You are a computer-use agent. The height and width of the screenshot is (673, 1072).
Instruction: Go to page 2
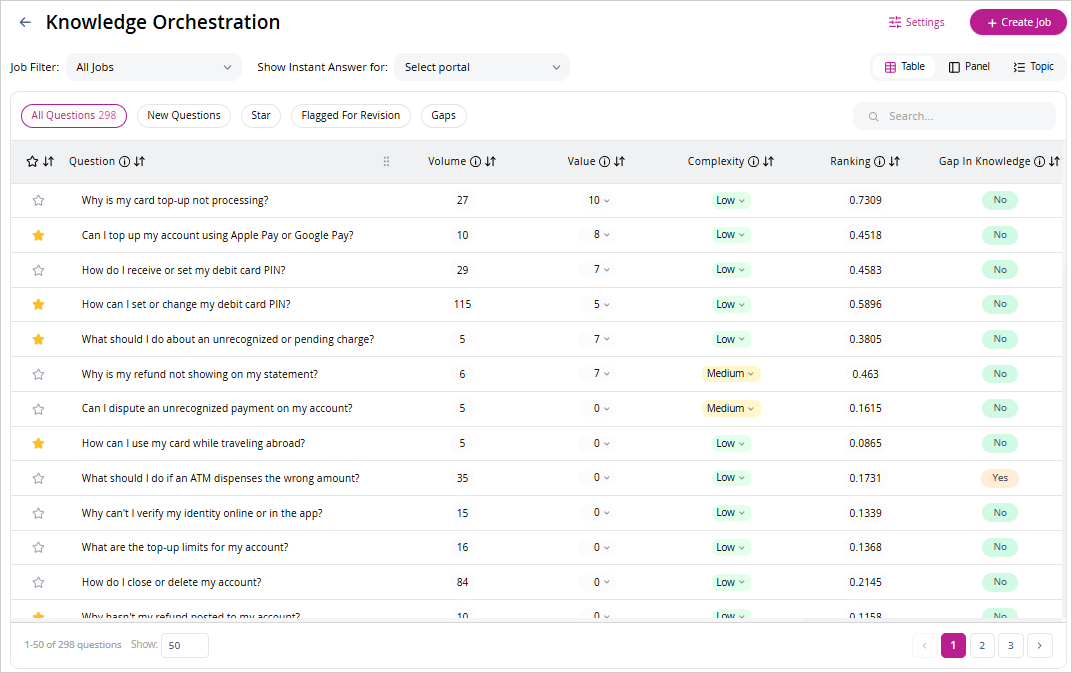click(982, 646)
